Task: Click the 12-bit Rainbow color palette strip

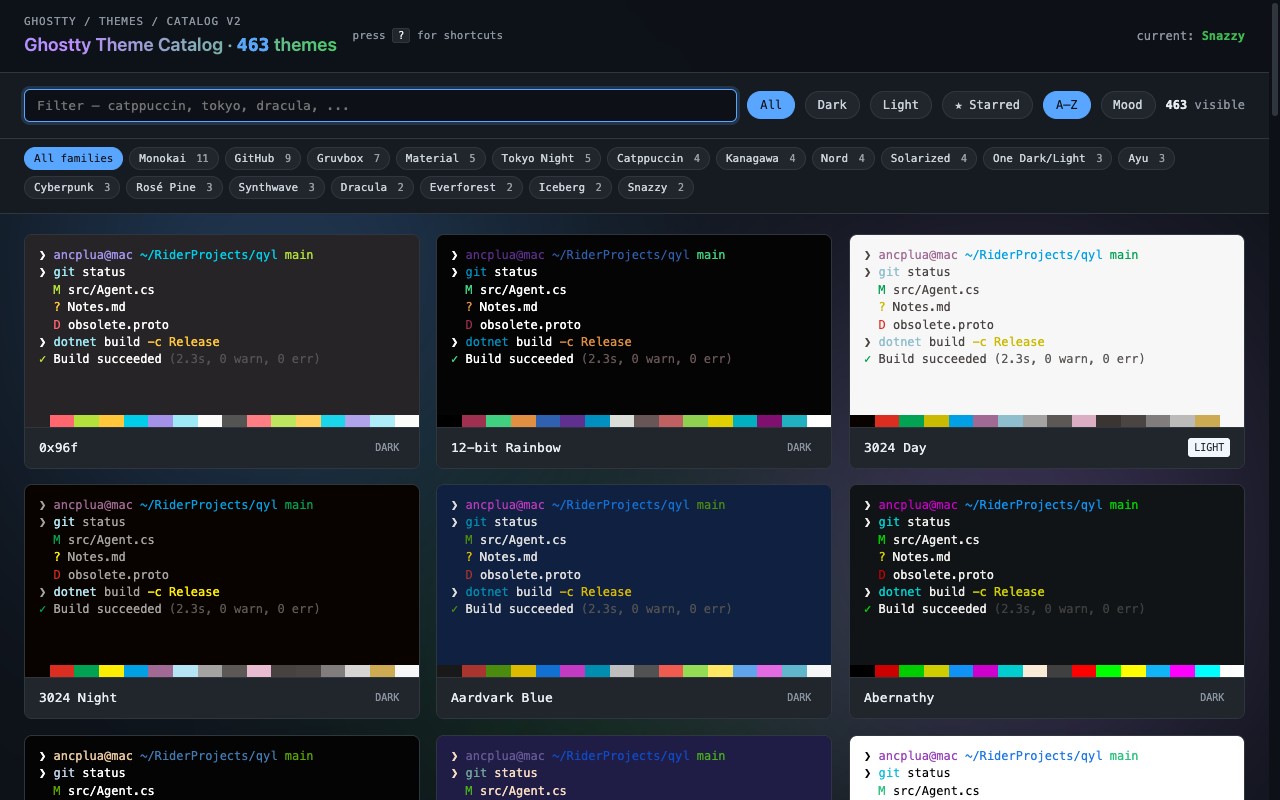Action: tap(634, 421)
